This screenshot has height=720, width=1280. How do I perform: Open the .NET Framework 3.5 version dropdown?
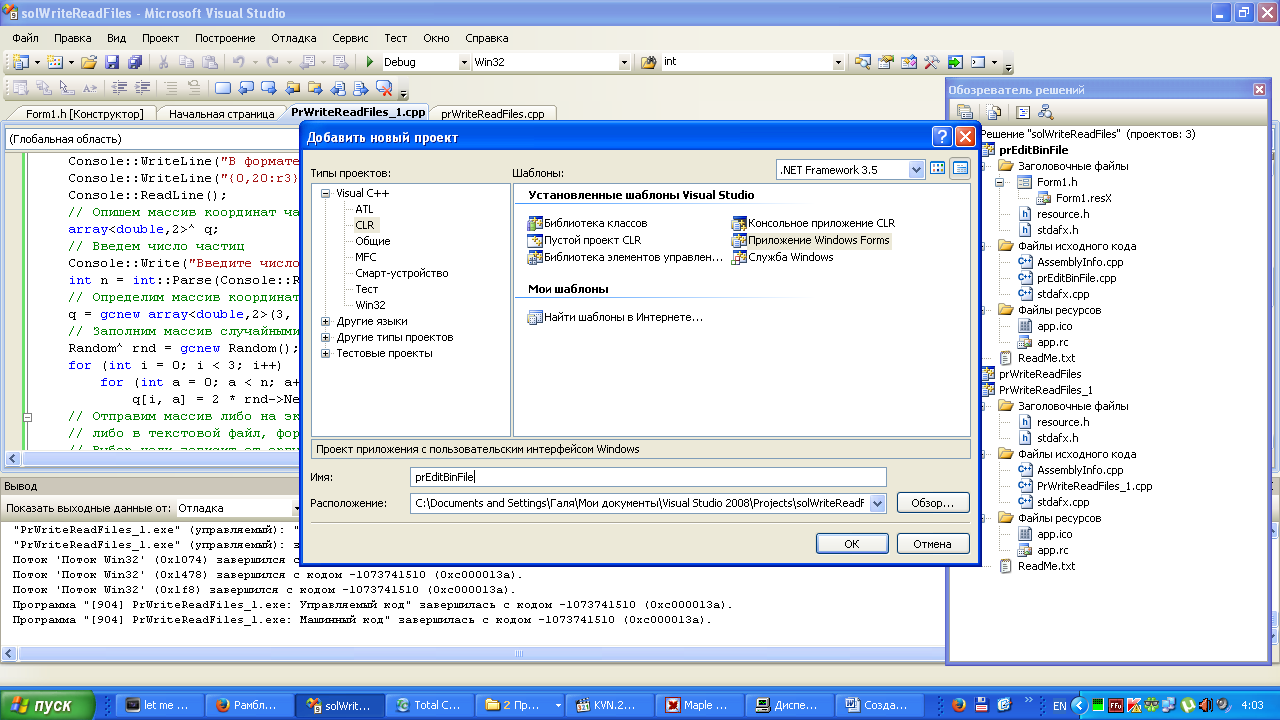[x=916, y=170]
